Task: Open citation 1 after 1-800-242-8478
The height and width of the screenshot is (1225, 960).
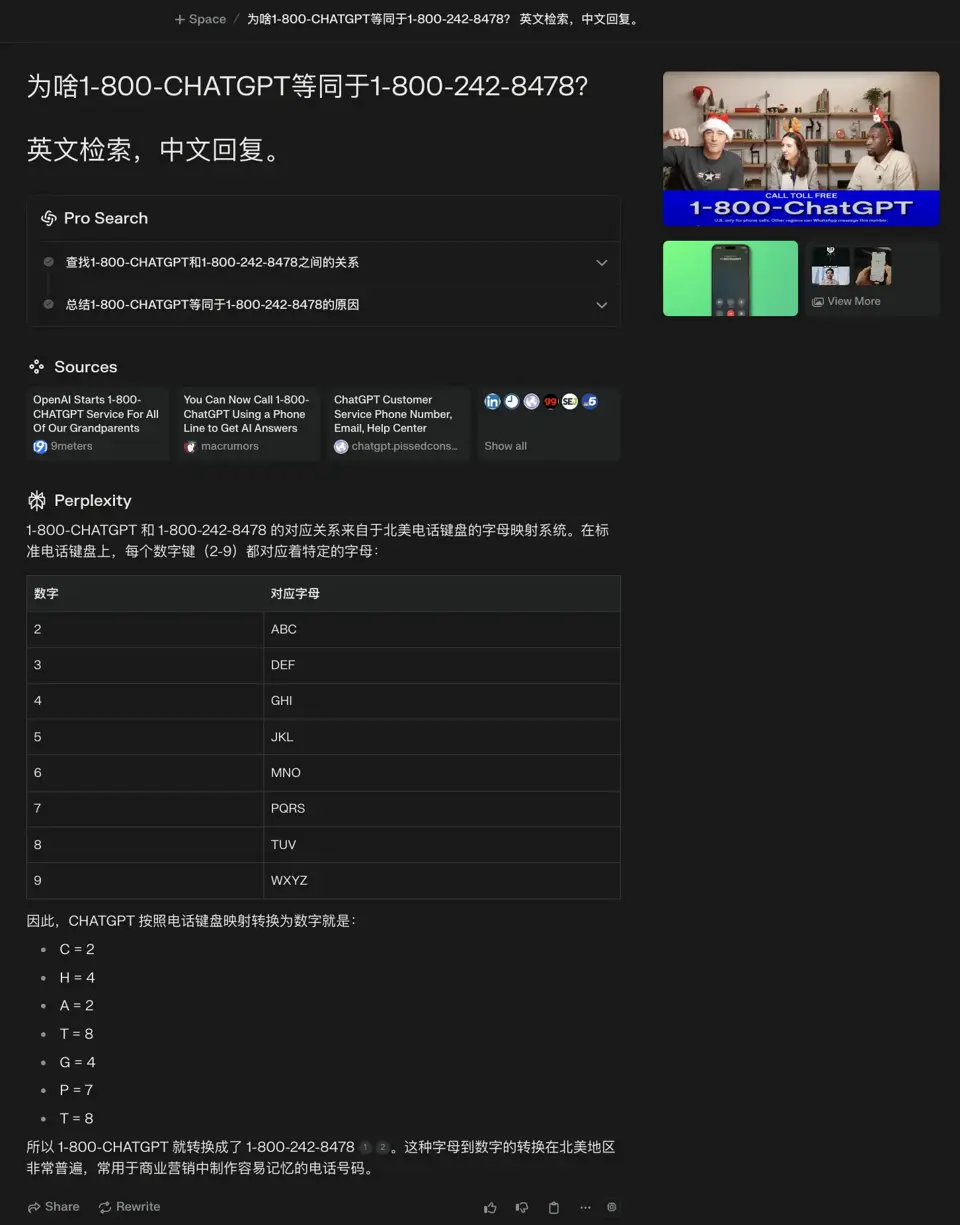Action: [365, 1147]
